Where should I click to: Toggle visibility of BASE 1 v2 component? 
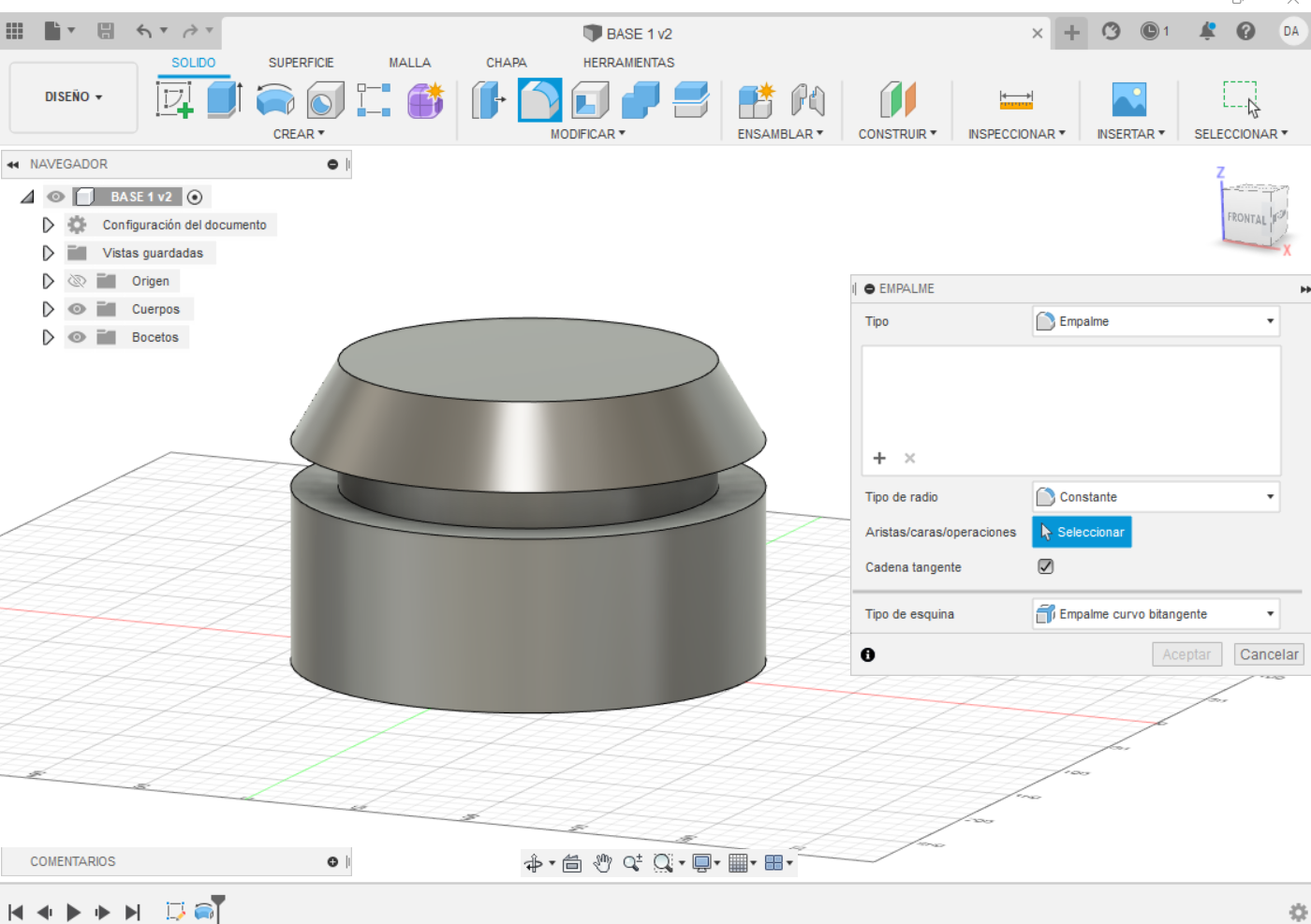[56, 197]
